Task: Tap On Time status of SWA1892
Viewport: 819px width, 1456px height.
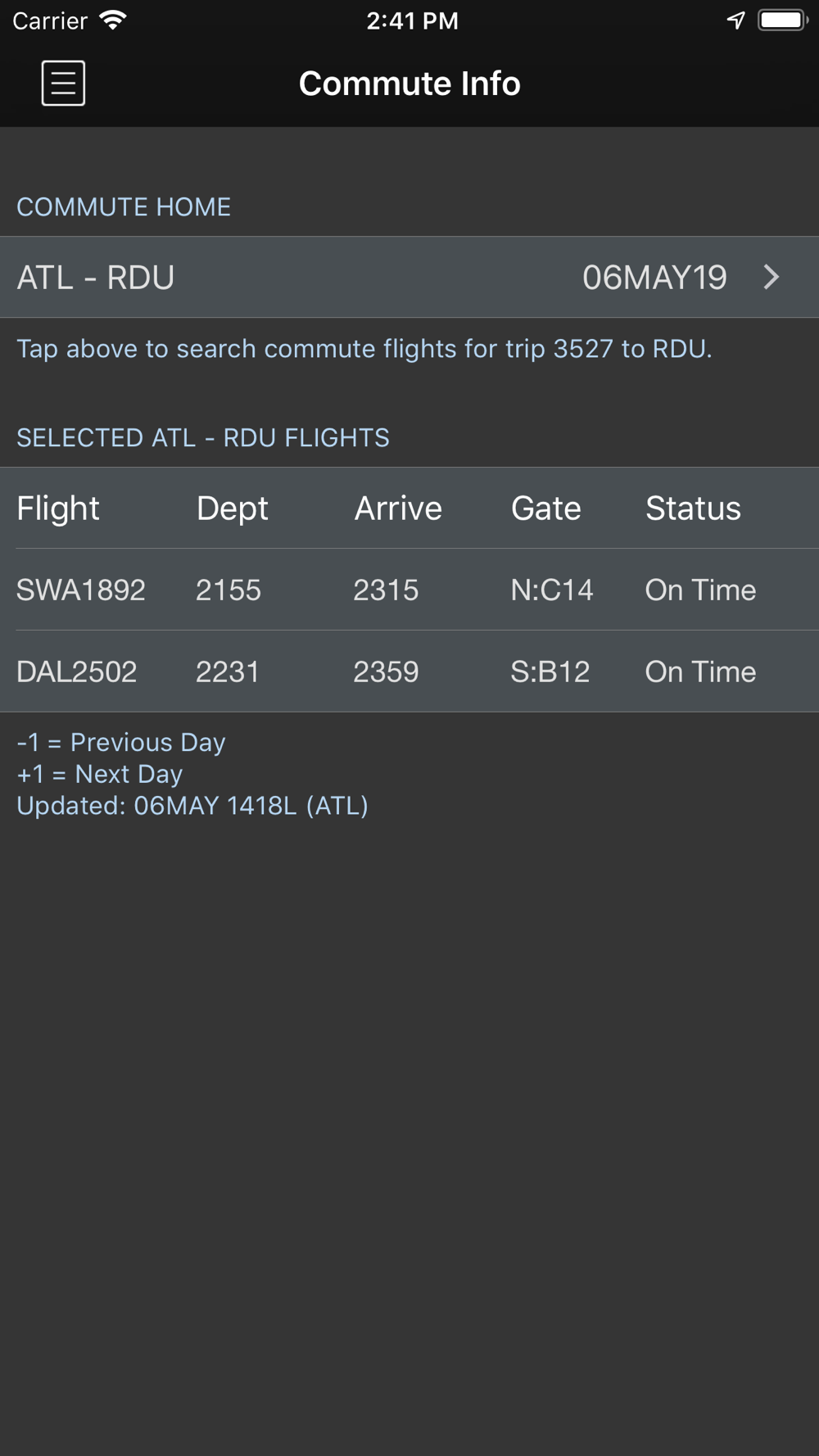Action: (x=700, y=590)
